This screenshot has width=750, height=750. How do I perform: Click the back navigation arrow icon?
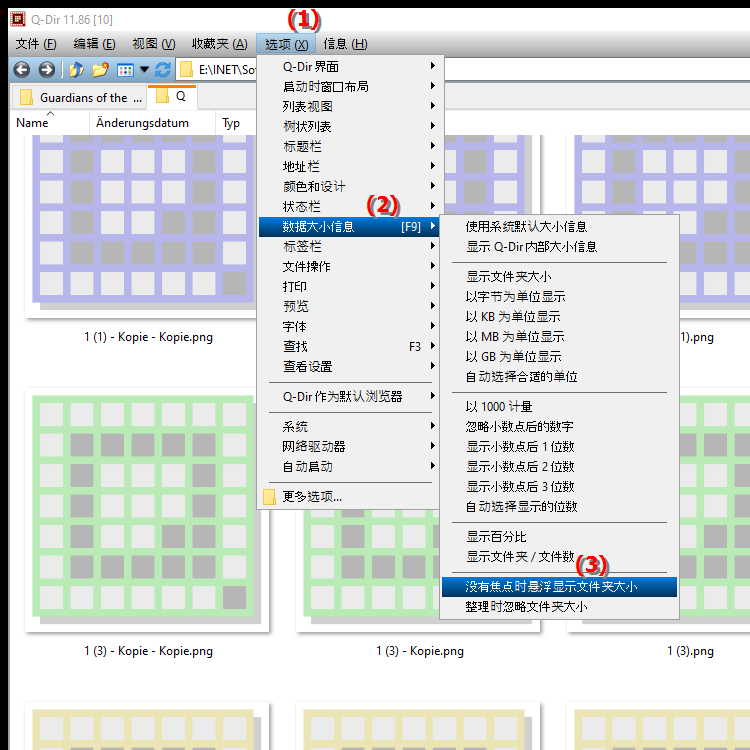(21, 70)
